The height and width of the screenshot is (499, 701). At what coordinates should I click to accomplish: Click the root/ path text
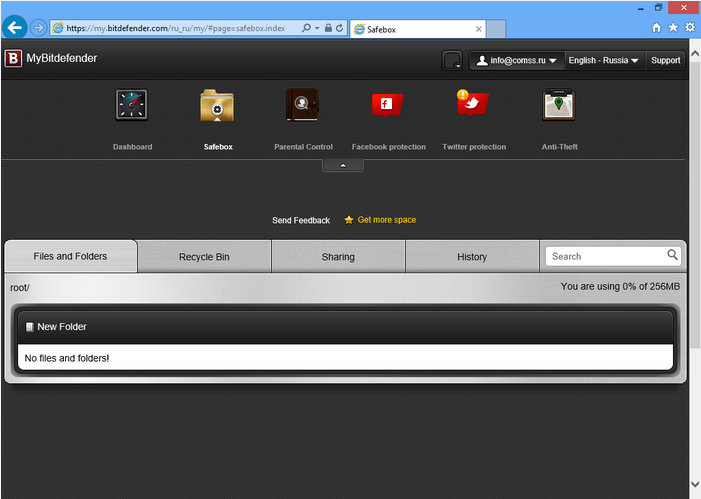coord(20,288)
